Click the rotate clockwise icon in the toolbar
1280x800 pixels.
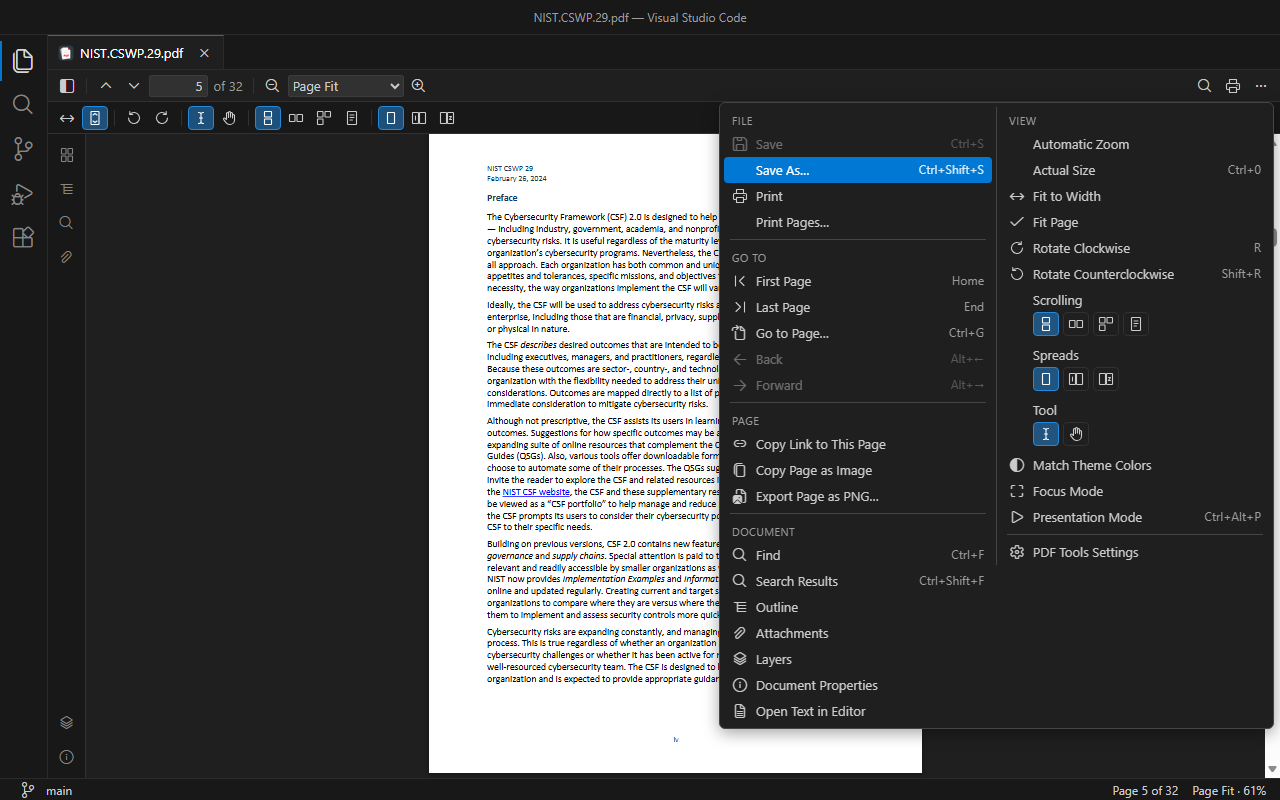coord(162,118)
